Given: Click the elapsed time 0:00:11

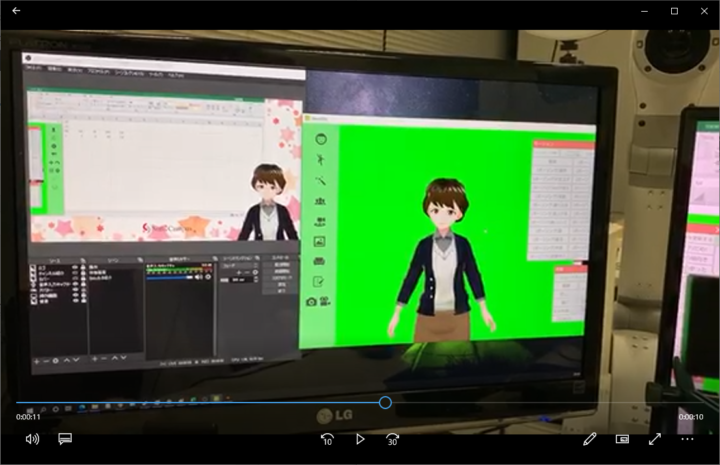Looking at the screenshot, I should pos(28,417).
